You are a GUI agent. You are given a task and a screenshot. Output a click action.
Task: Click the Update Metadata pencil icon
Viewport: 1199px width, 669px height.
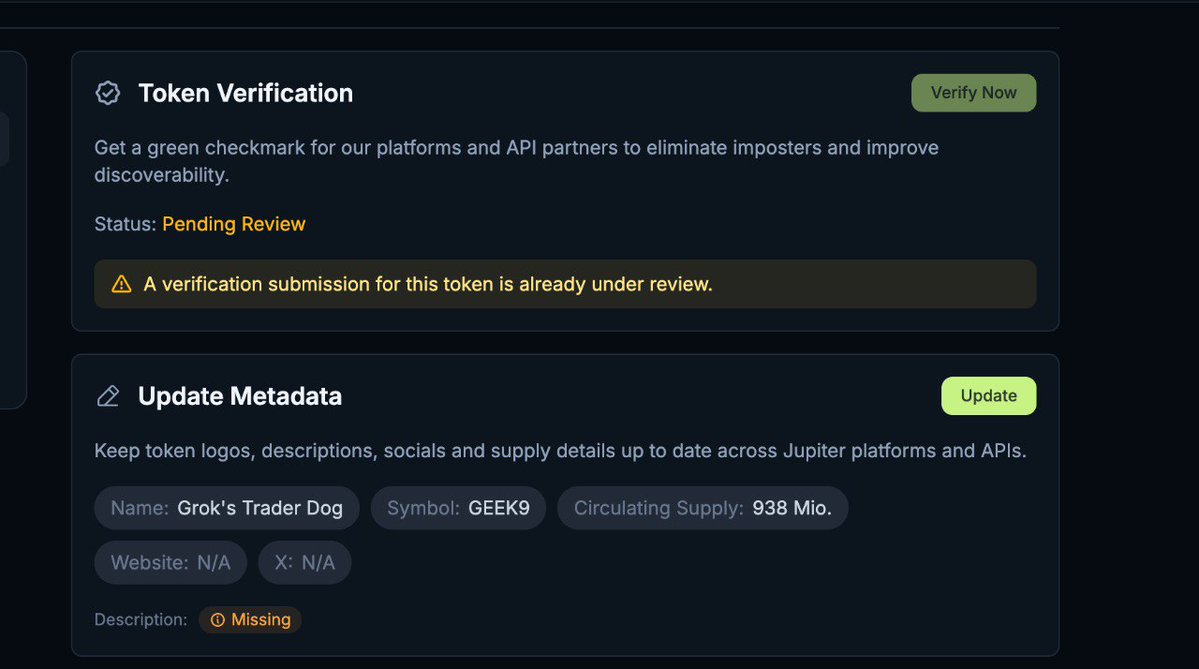(108, 396)
